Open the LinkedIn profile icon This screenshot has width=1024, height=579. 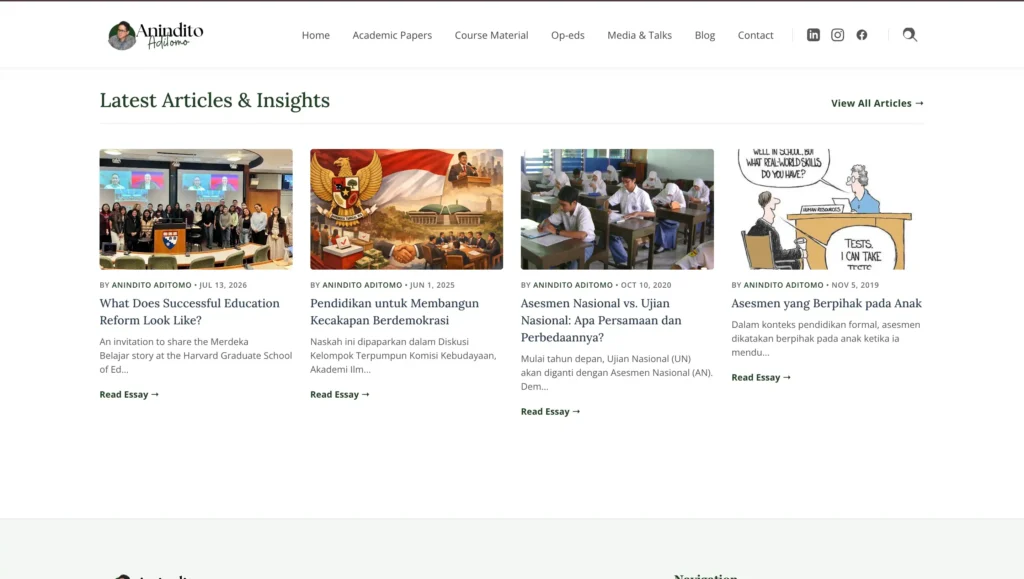click(x=813, y=35)
